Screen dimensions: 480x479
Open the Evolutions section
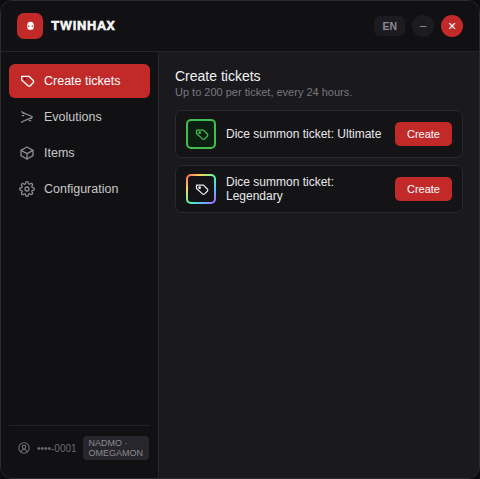point(79,117)
